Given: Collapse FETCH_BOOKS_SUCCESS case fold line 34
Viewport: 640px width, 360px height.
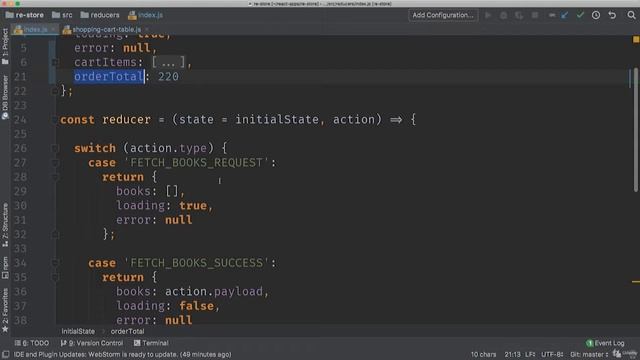Looking at the screenshot, I should [55, 263].
